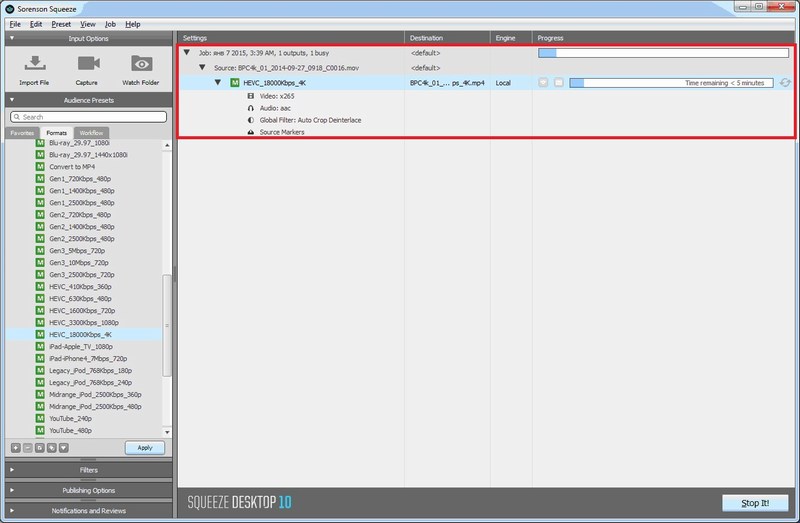Click the M icon beside iPad-Apple_TV_1080p
Viewport: 800px width, 523px height.
(x=40, y=346)
